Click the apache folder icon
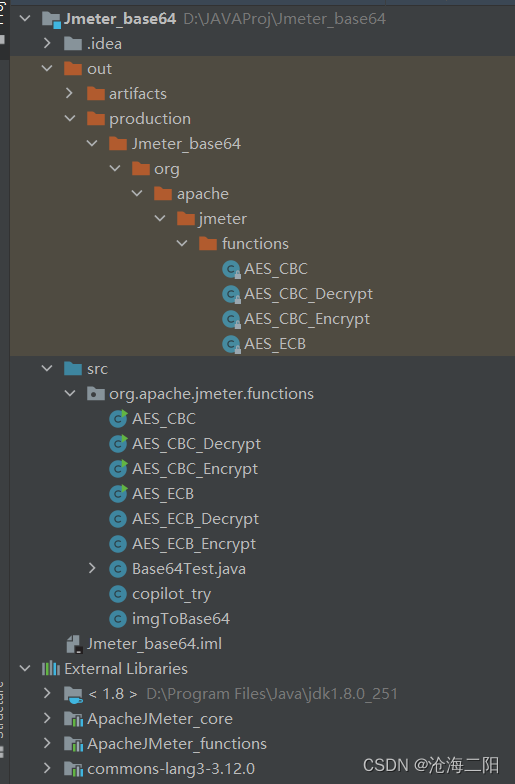The image size is (515, 784). [163, 194]
